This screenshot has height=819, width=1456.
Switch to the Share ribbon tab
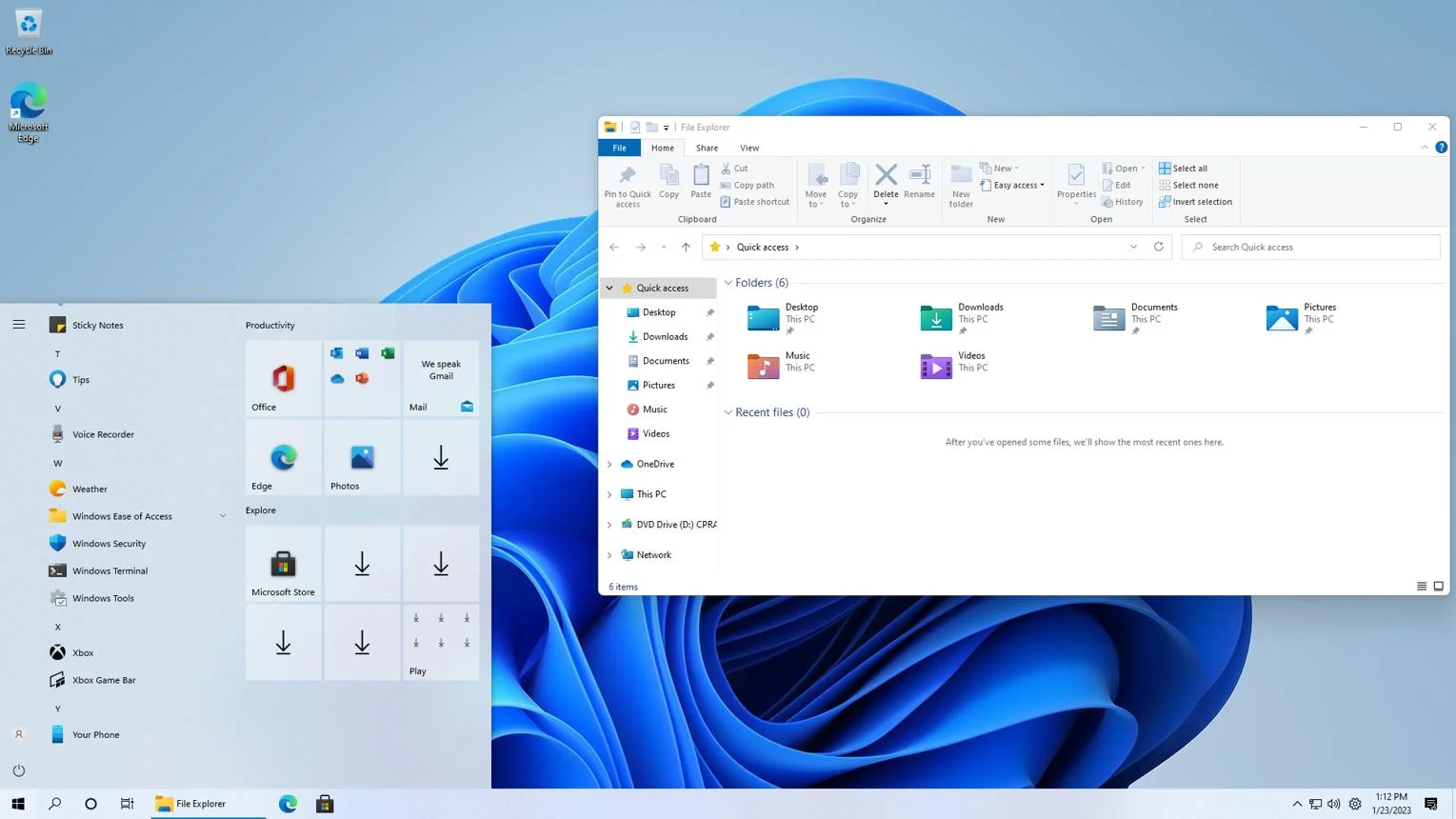707,148
